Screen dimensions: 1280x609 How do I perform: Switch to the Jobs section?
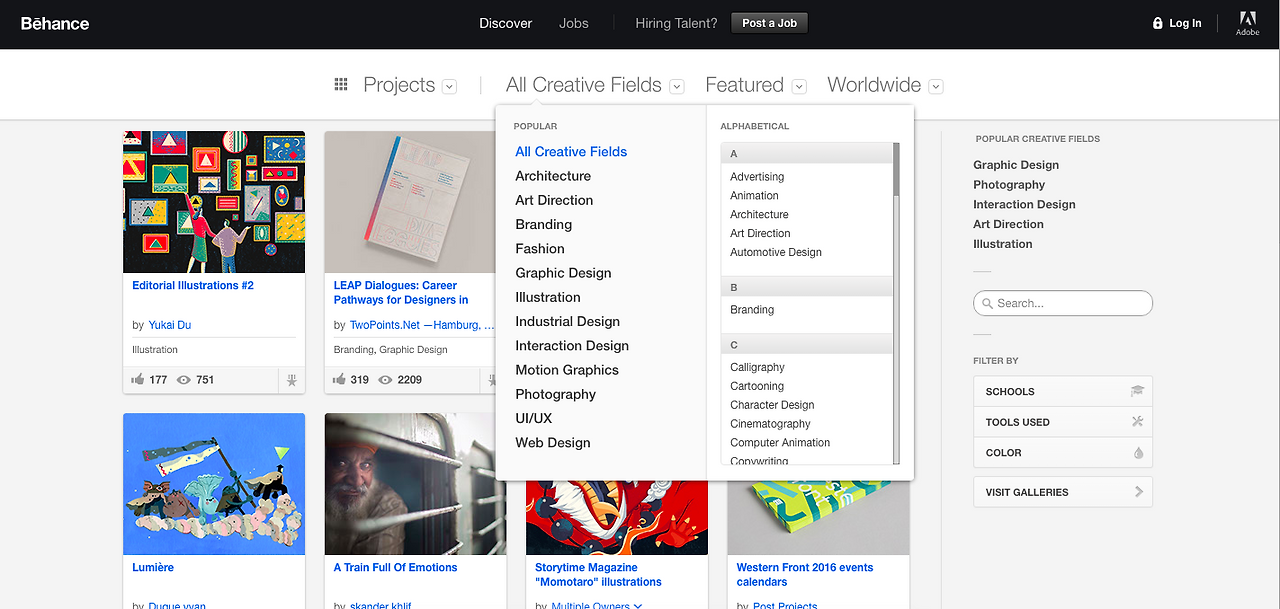pos(573,23)
